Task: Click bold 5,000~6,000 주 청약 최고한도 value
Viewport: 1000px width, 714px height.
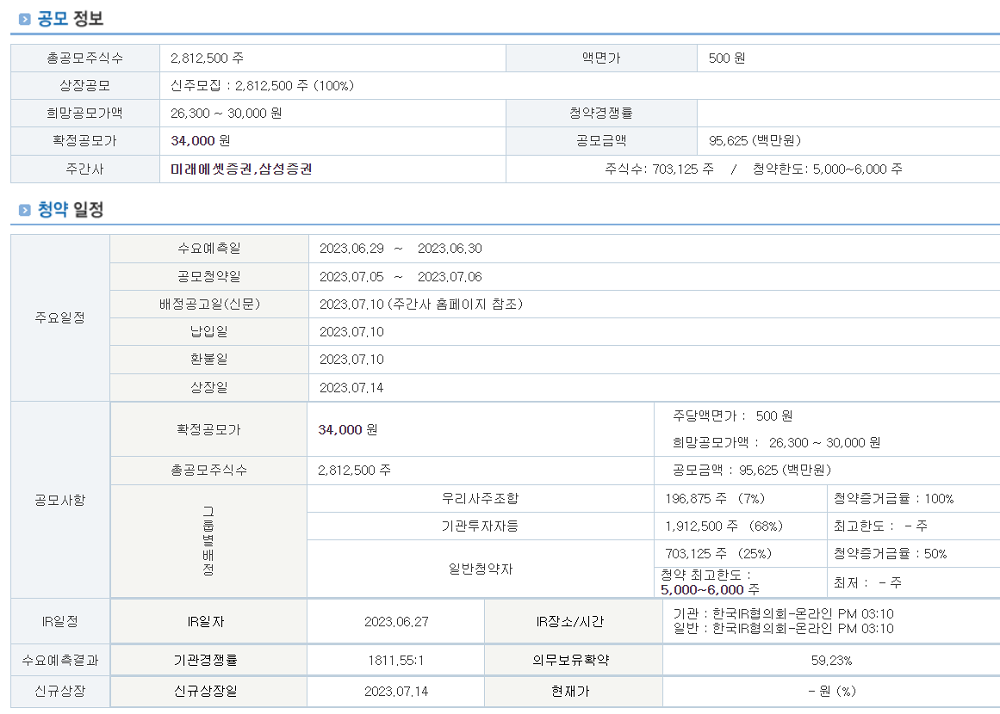Action: pos(710,590)
